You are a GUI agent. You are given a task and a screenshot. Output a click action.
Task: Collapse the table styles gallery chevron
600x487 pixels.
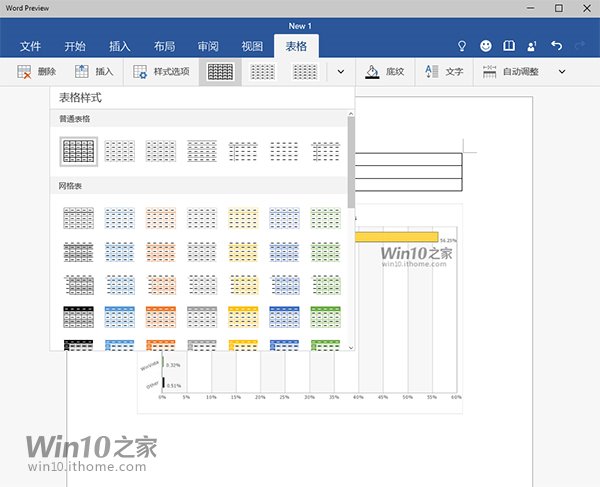341,72
